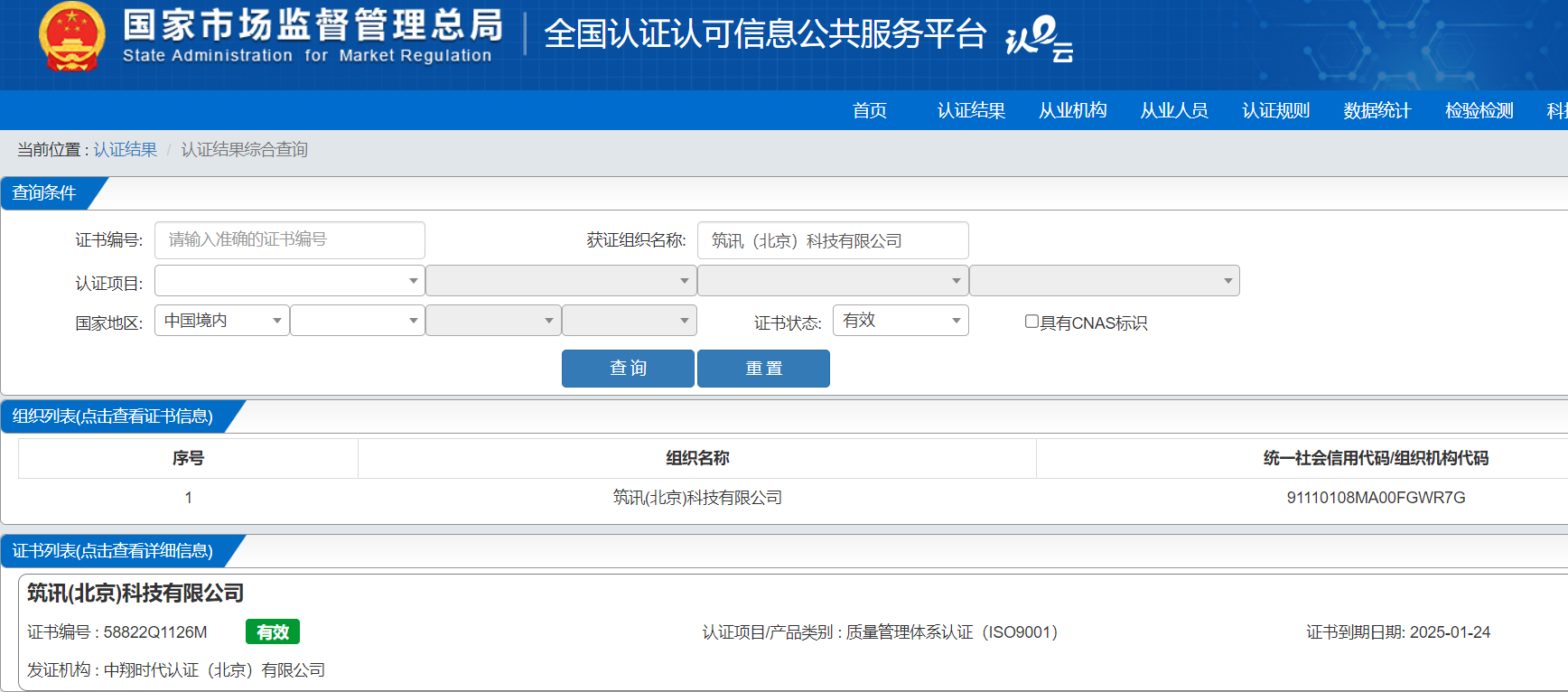The height and width of the screenshot is (692, 1568).
Task: Click certificate number 58822Q1126M
Action: tap(155, 632)
